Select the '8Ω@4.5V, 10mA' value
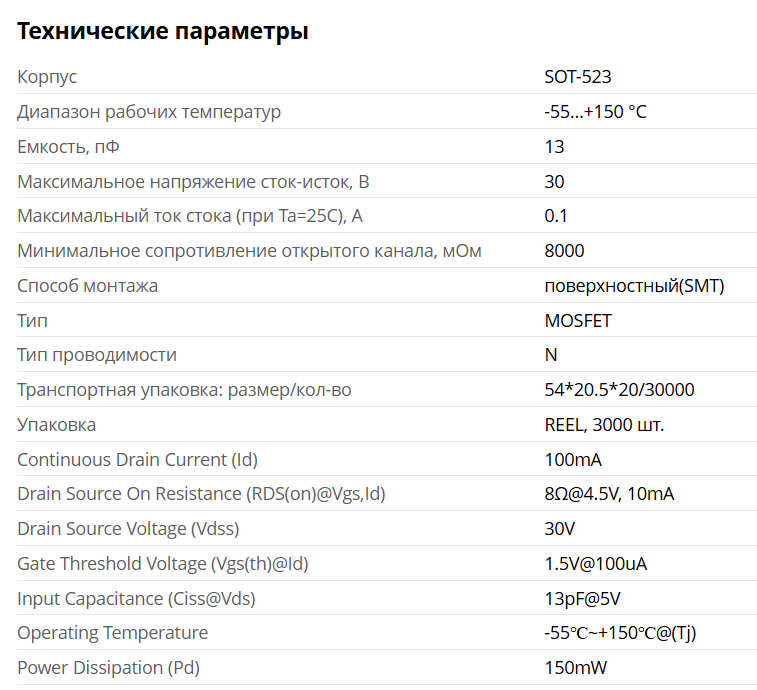The image size is (757, 690). point(611,494)
